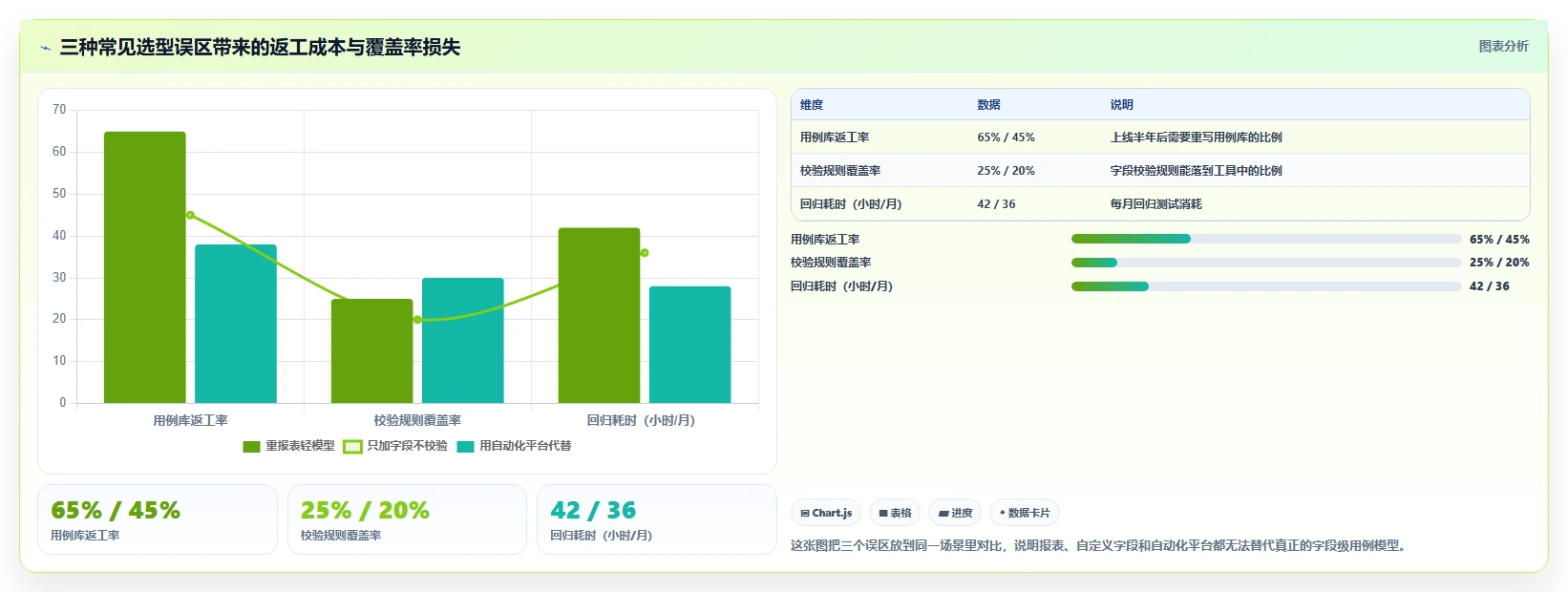Click the dark green bar for 回归耗时
1568x592 pixels.
pos(599,315)
